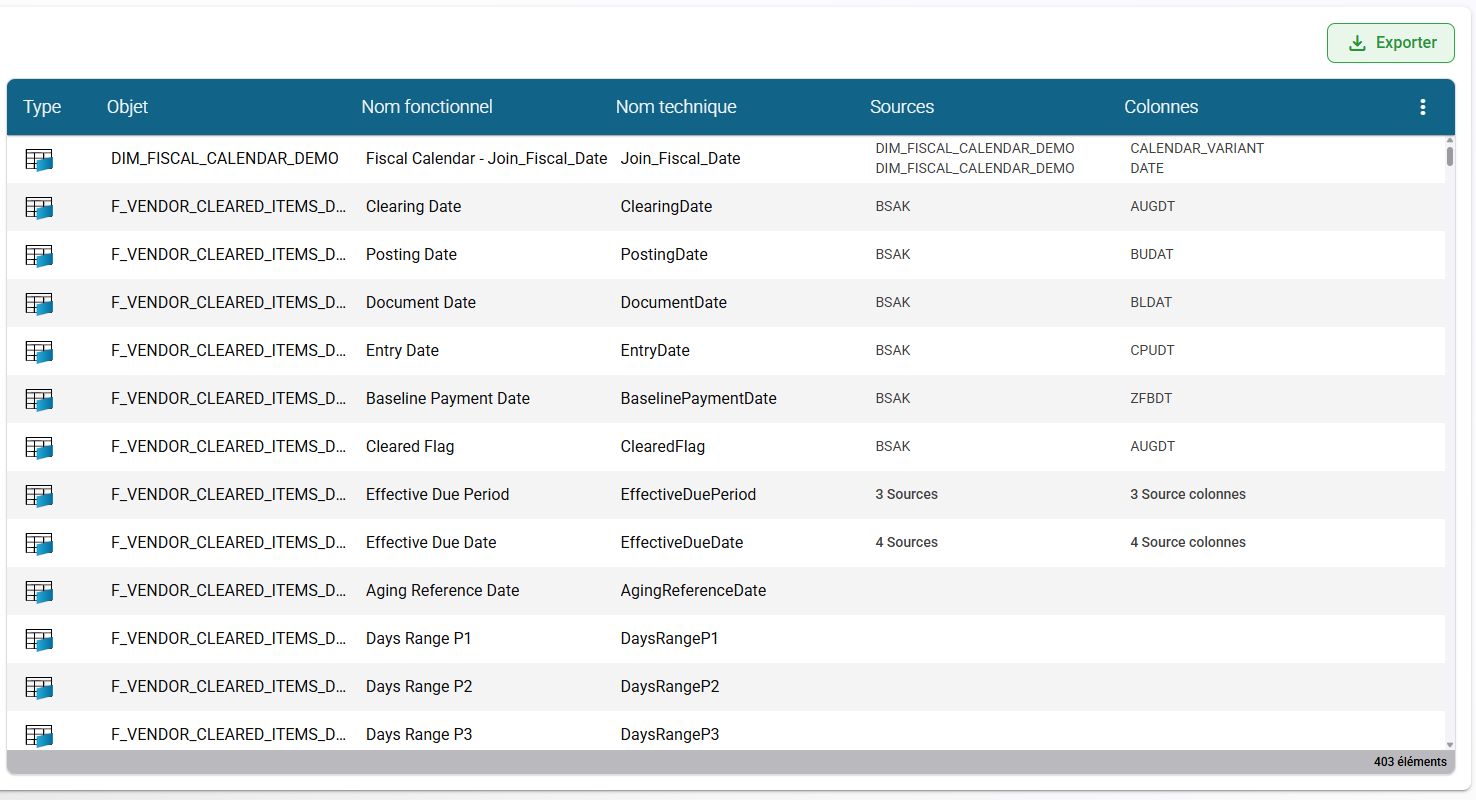Screen dimensions: 1476x800
Task: Click the CPUDT column value
Action: [1152, 350]
